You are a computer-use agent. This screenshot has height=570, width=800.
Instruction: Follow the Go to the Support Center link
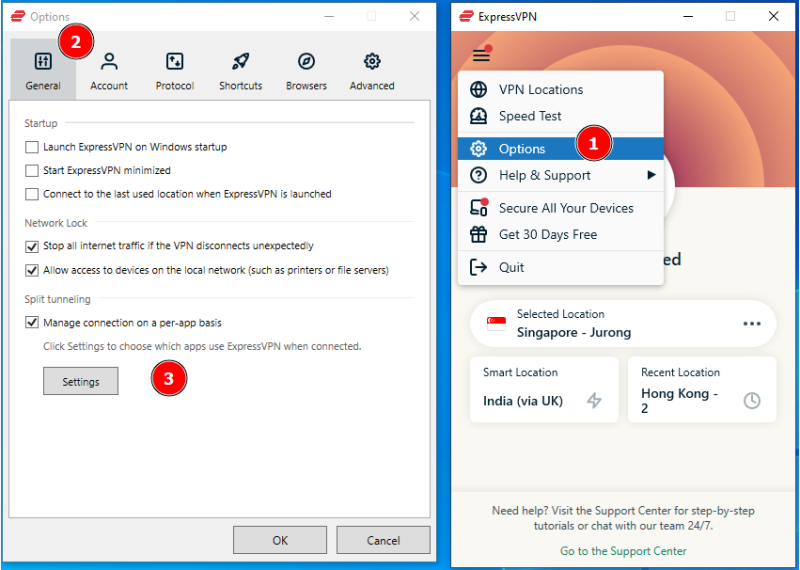pos(623,551)
